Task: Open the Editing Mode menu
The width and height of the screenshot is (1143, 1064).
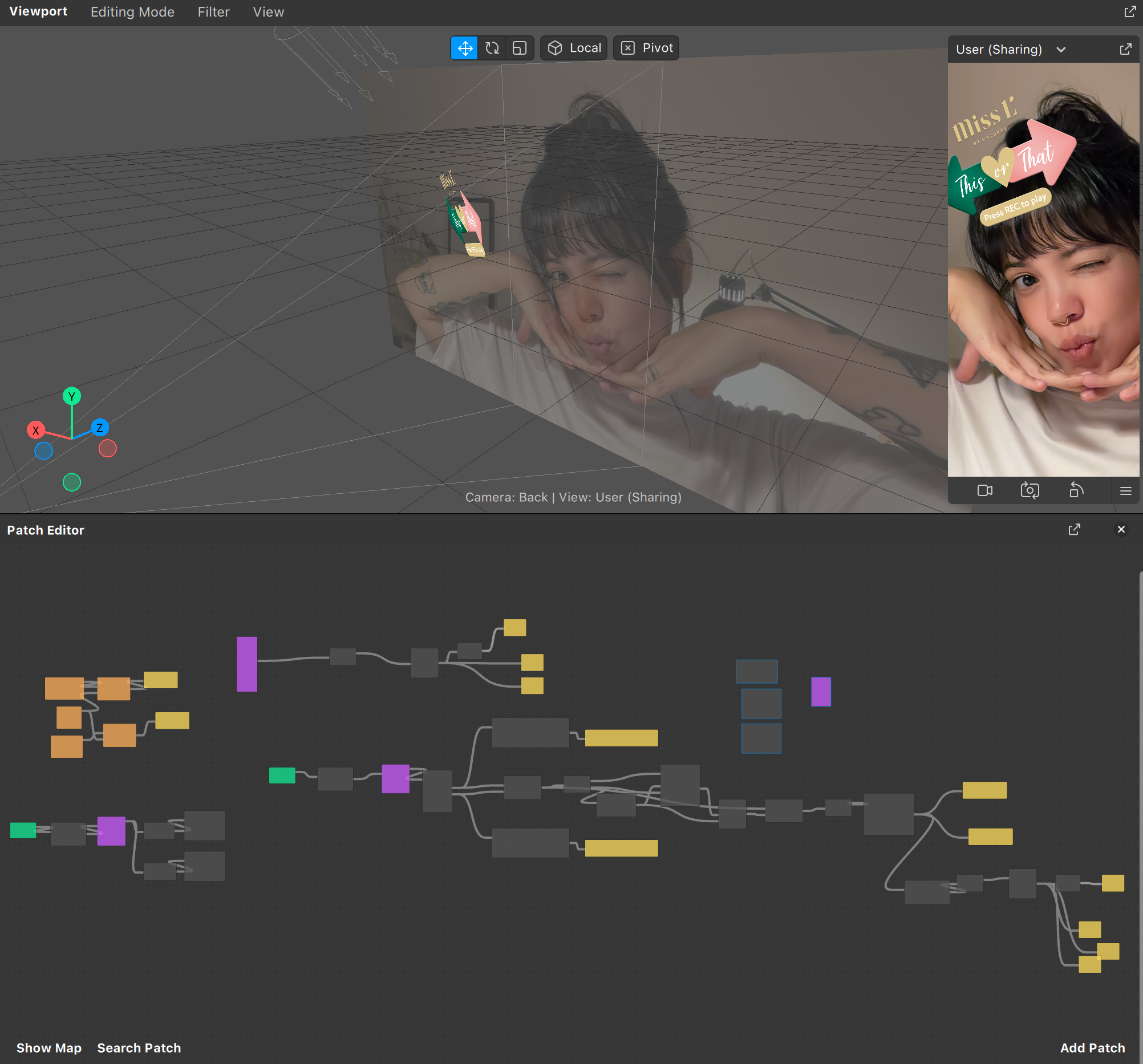Action: [x=132, y=12]
